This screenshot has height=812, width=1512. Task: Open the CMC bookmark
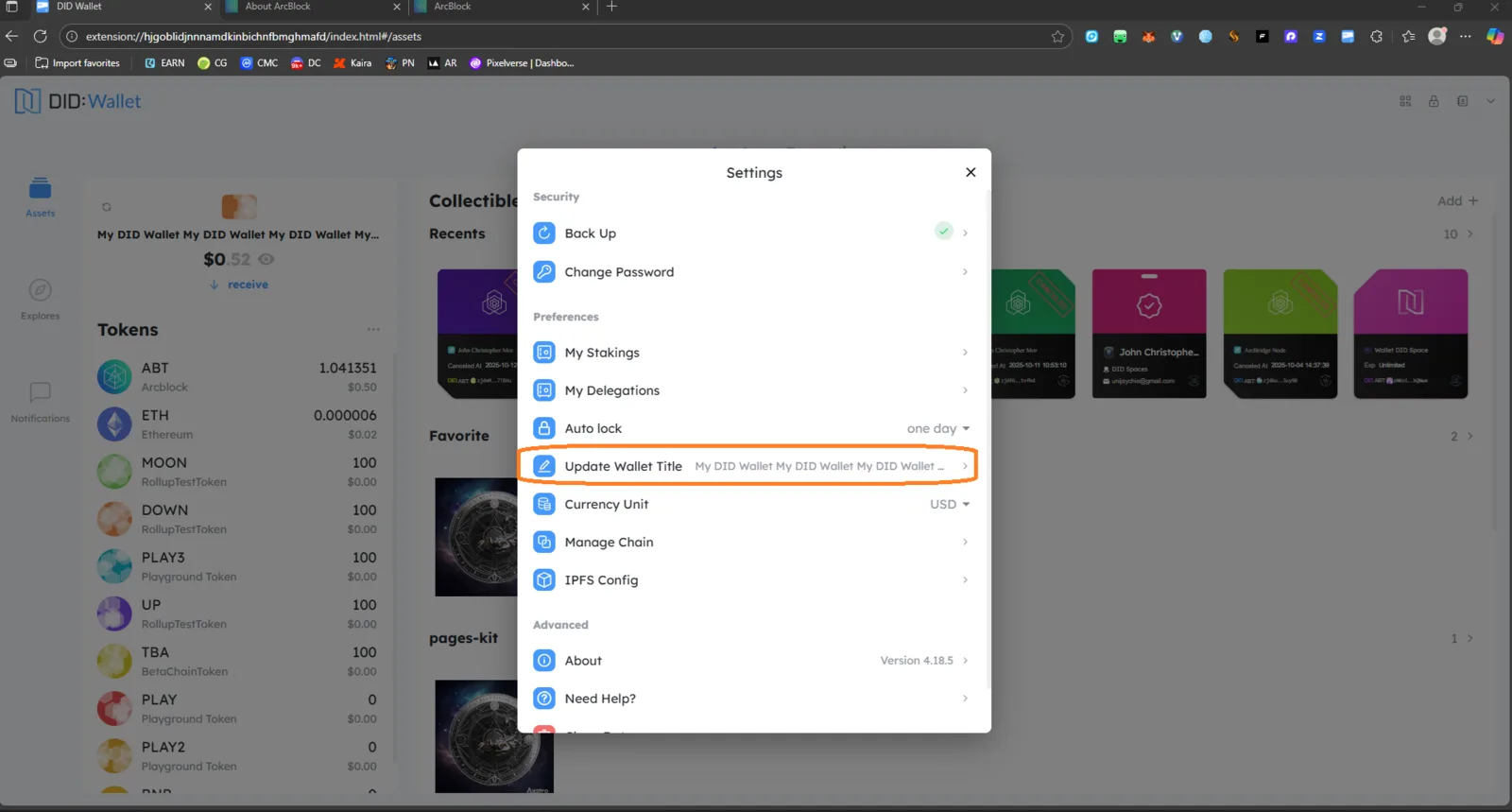259,63
